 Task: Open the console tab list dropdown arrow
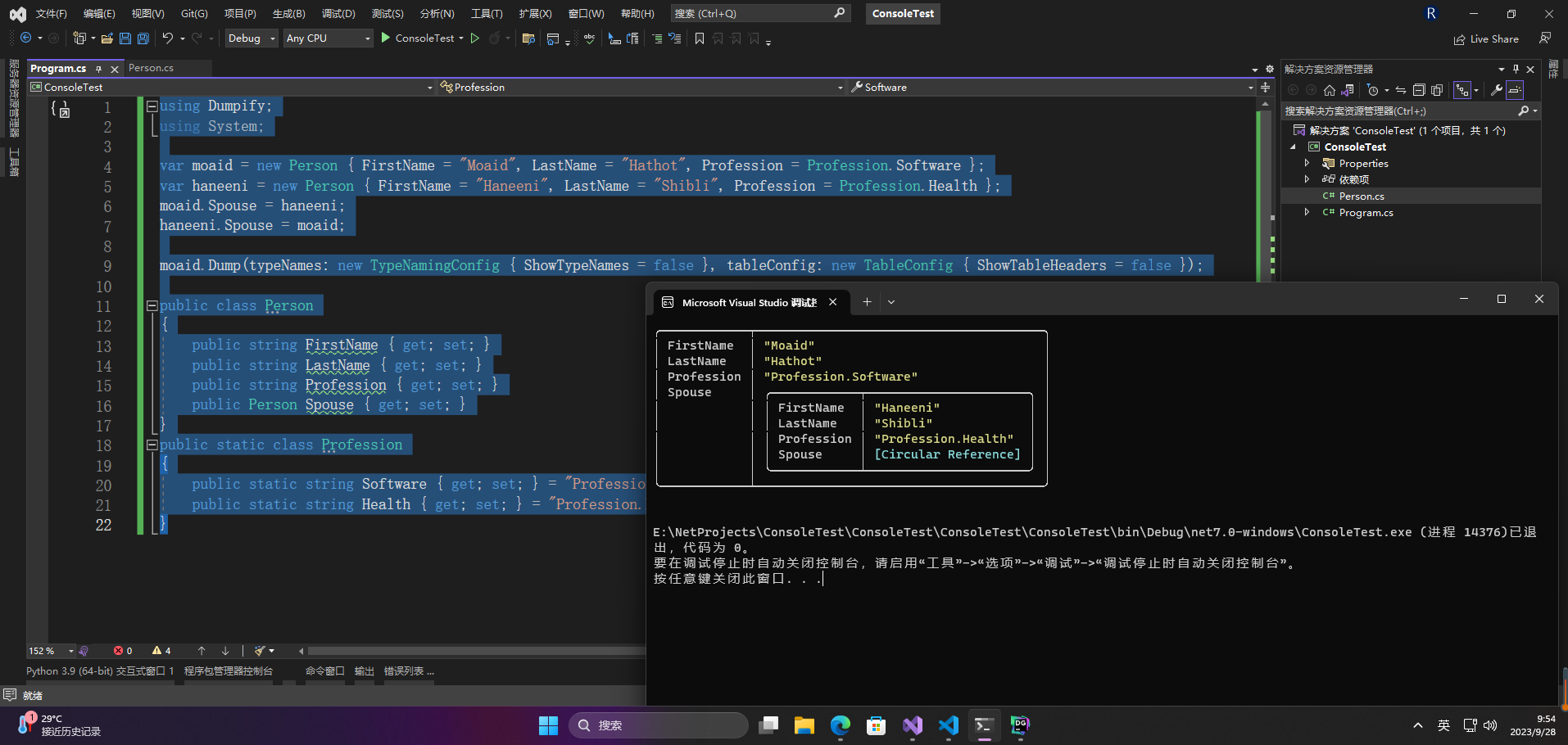click(x=891, y=302)
